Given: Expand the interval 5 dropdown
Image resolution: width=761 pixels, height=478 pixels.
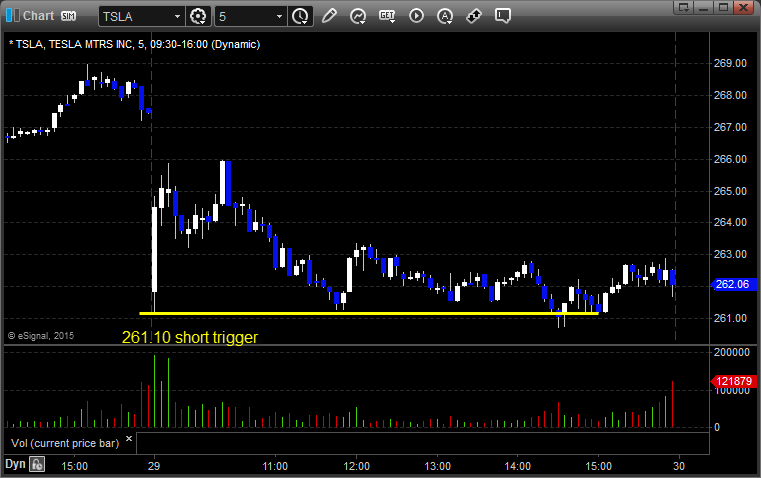Looking at the screenshot, I should pos(279,16).
